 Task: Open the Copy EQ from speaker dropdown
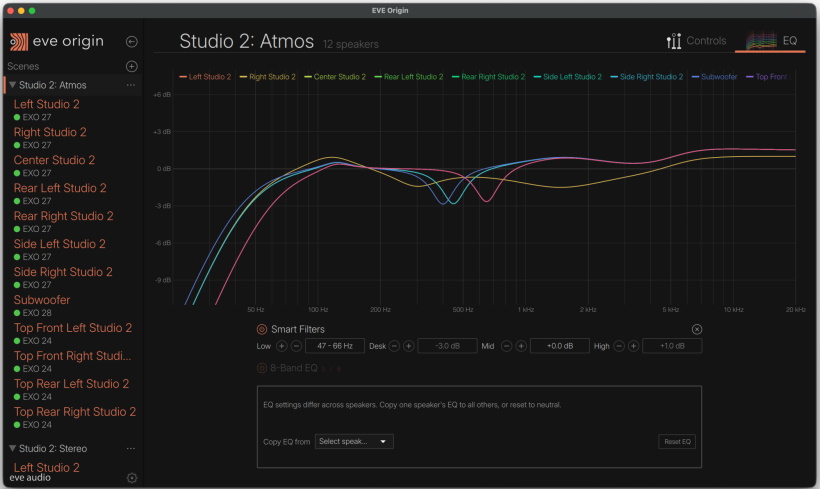(x=354, y=441)
